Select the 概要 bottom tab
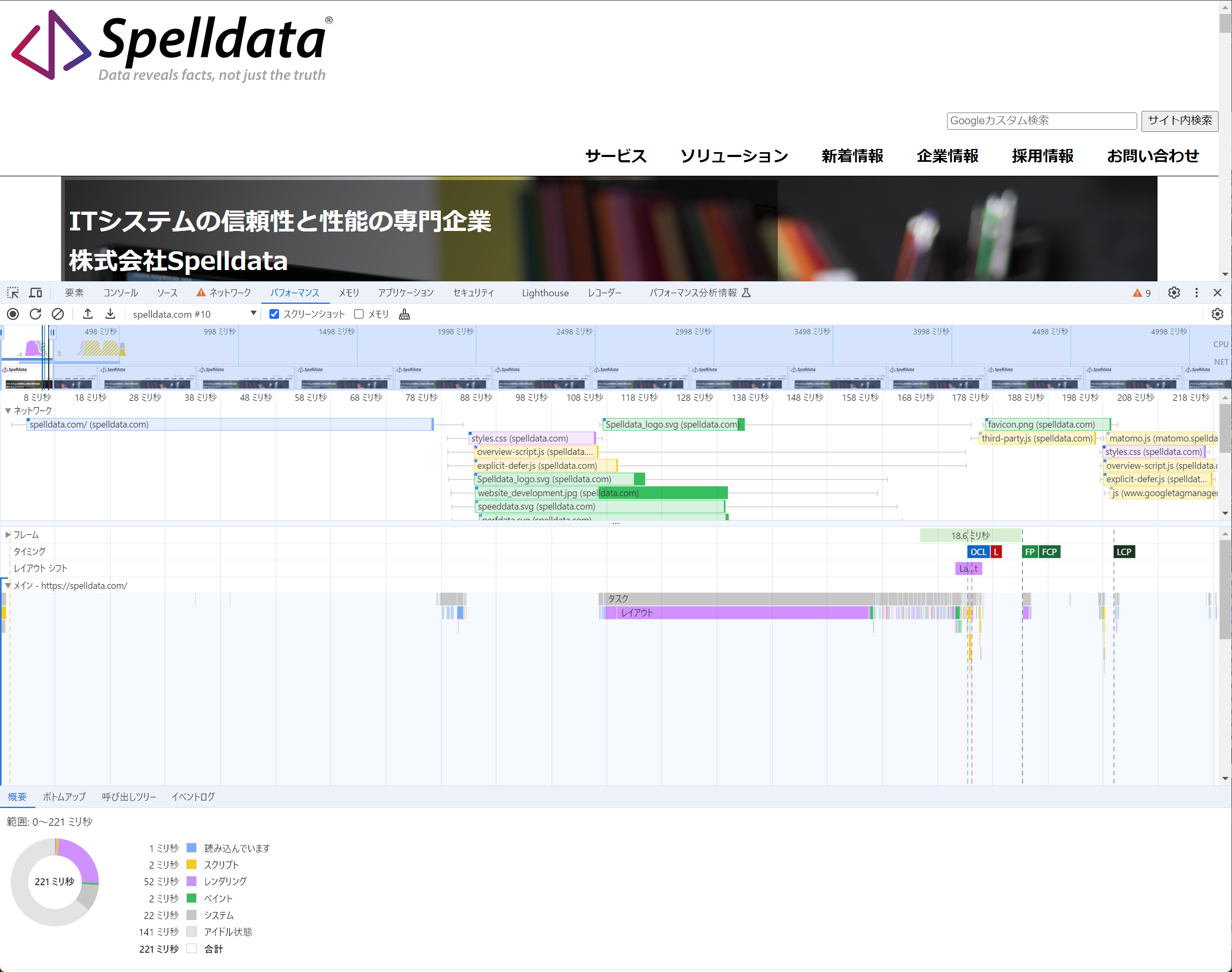 [17, 797]
